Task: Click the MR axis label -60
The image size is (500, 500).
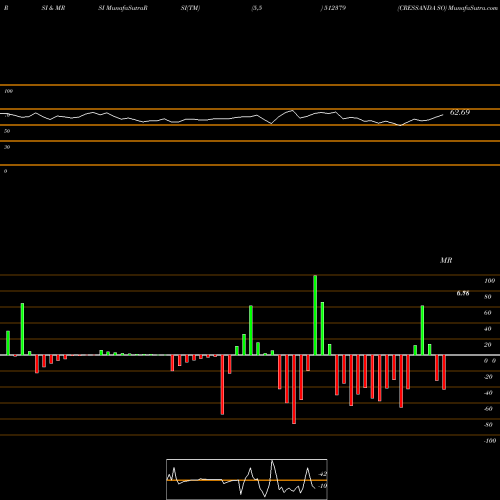Action: tap(488, 409)
